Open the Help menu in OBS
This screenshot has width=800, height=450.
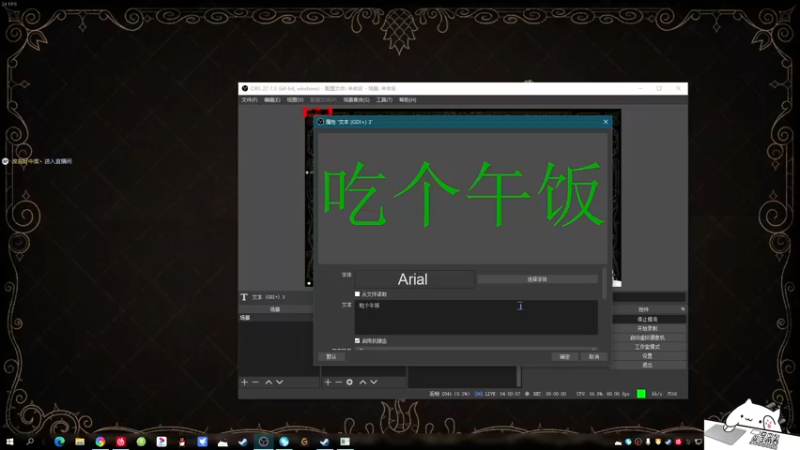pyautogui.click(x=408, y=100)
